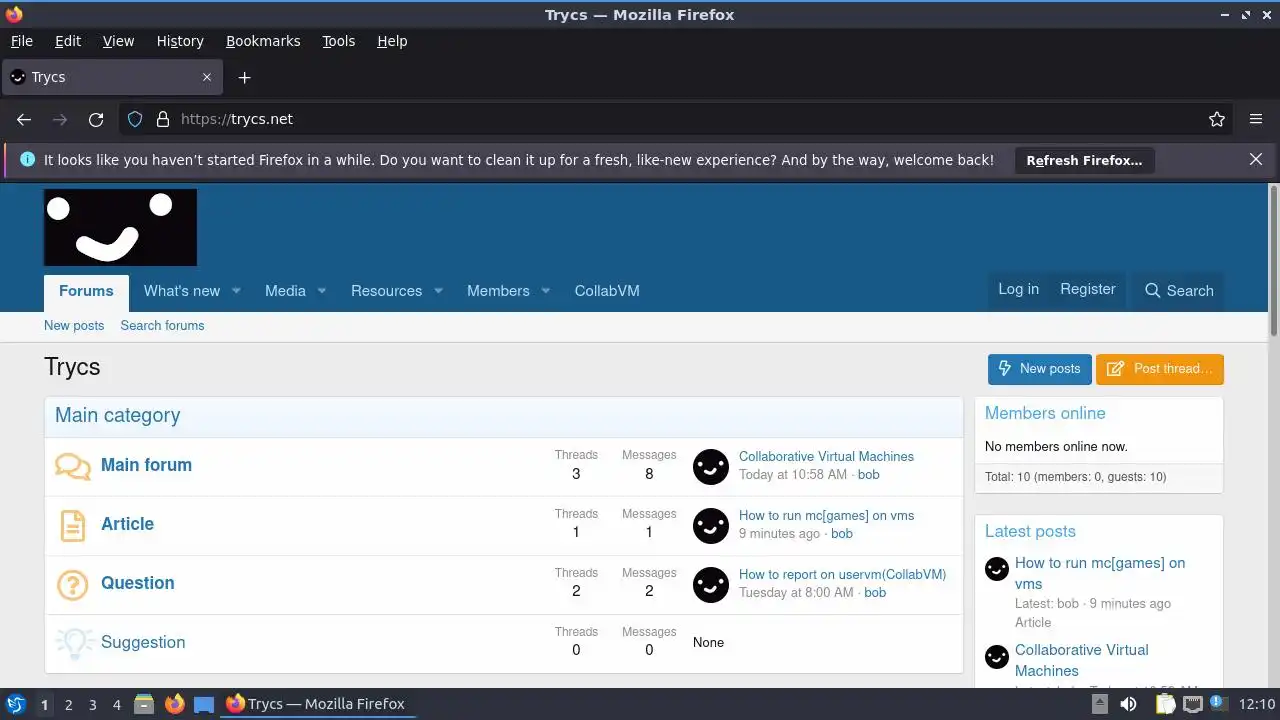The width and height of the screenshot is (1280, 720).
Task: Switch to workspace 3 in taskbar
Action: coord(92,705)
